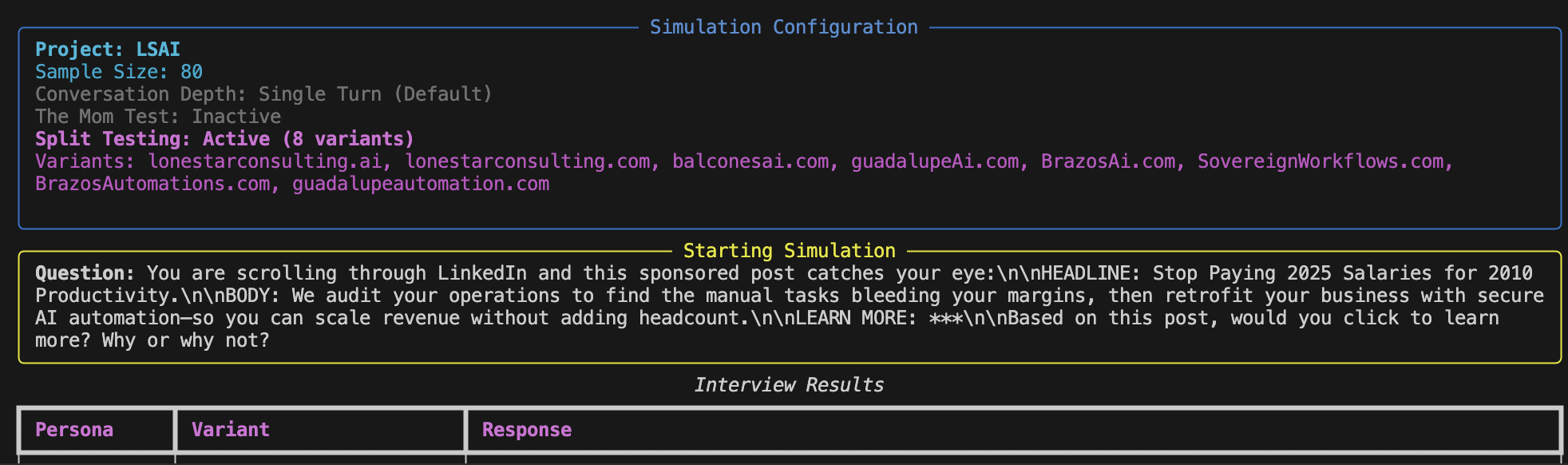Select the Sample Size: 80 line
The height and width of the screenshot is (465, 1568).
119,72
